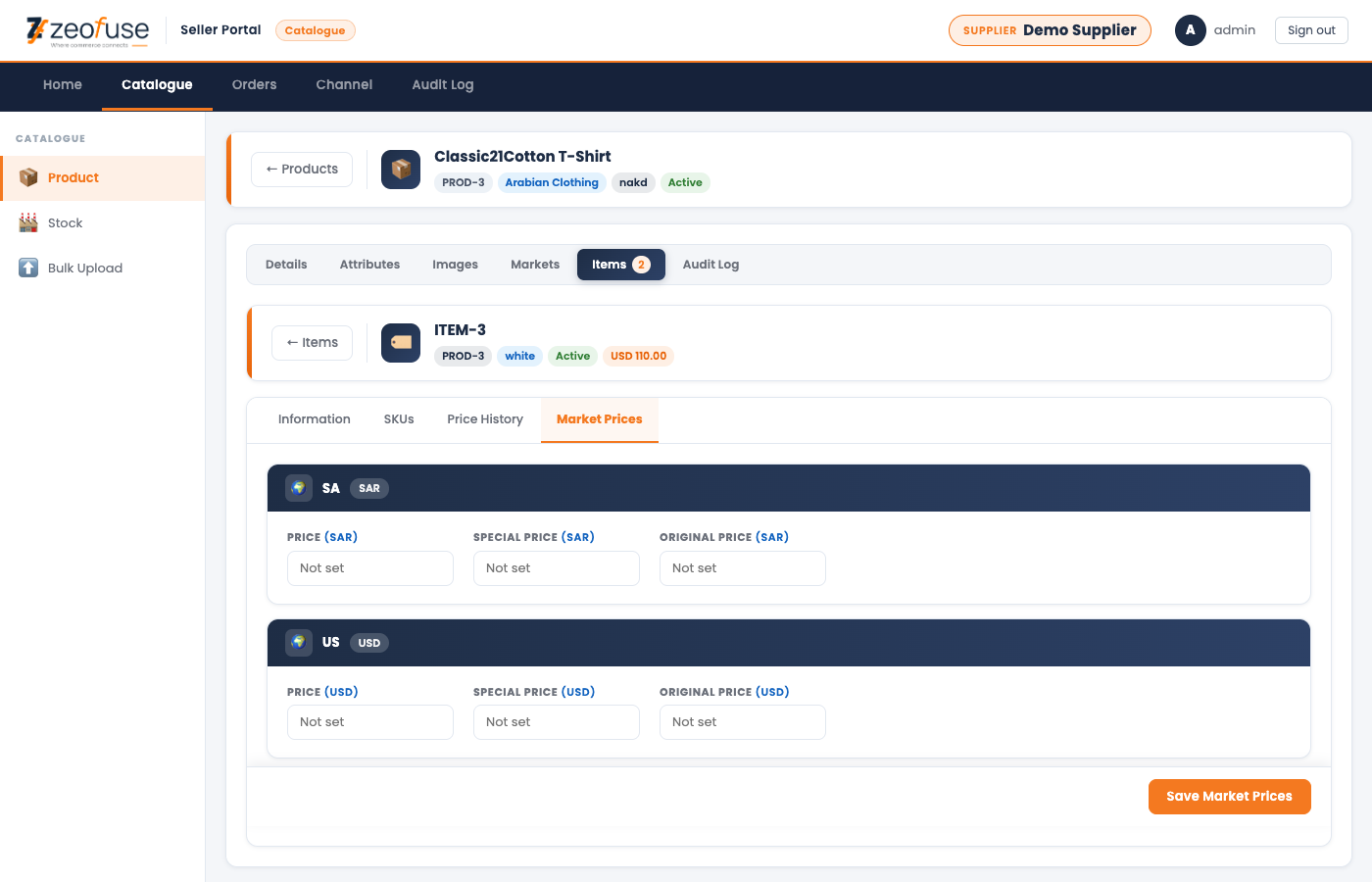This screenshot has height=882, width=1372.
Task: Click the Demo Supplier badge
Action: point(1050,30)
